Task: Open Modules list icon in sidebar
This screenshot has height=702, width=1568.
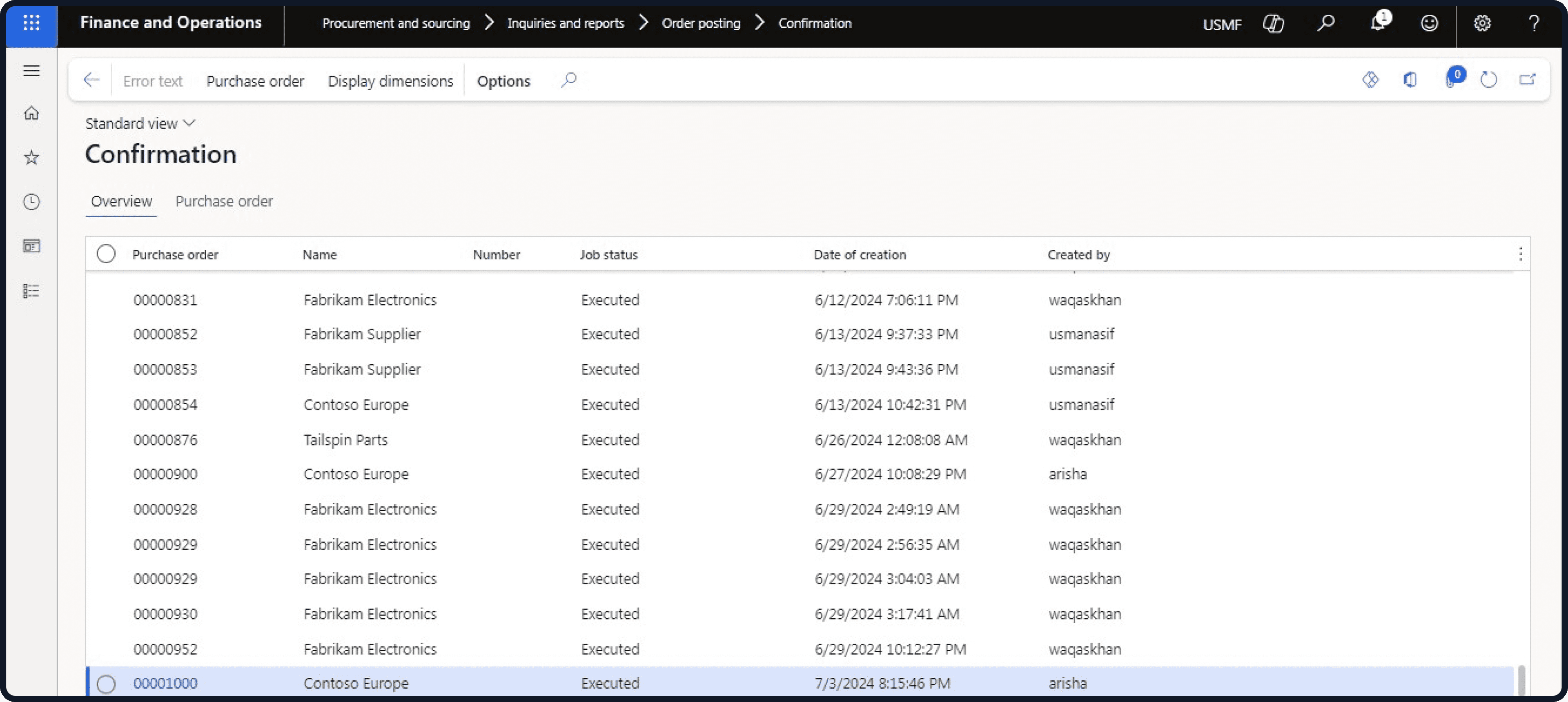Action: click(32, 291)
